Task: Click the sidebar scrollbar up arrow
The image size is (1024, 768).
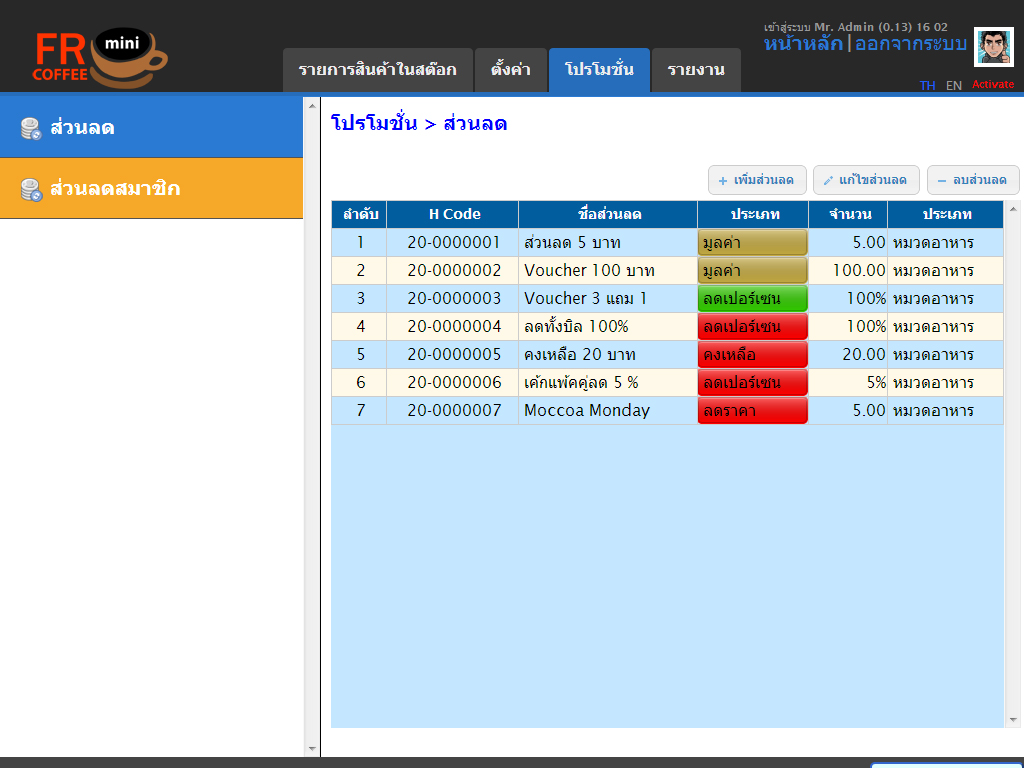Action: [312, 106]
